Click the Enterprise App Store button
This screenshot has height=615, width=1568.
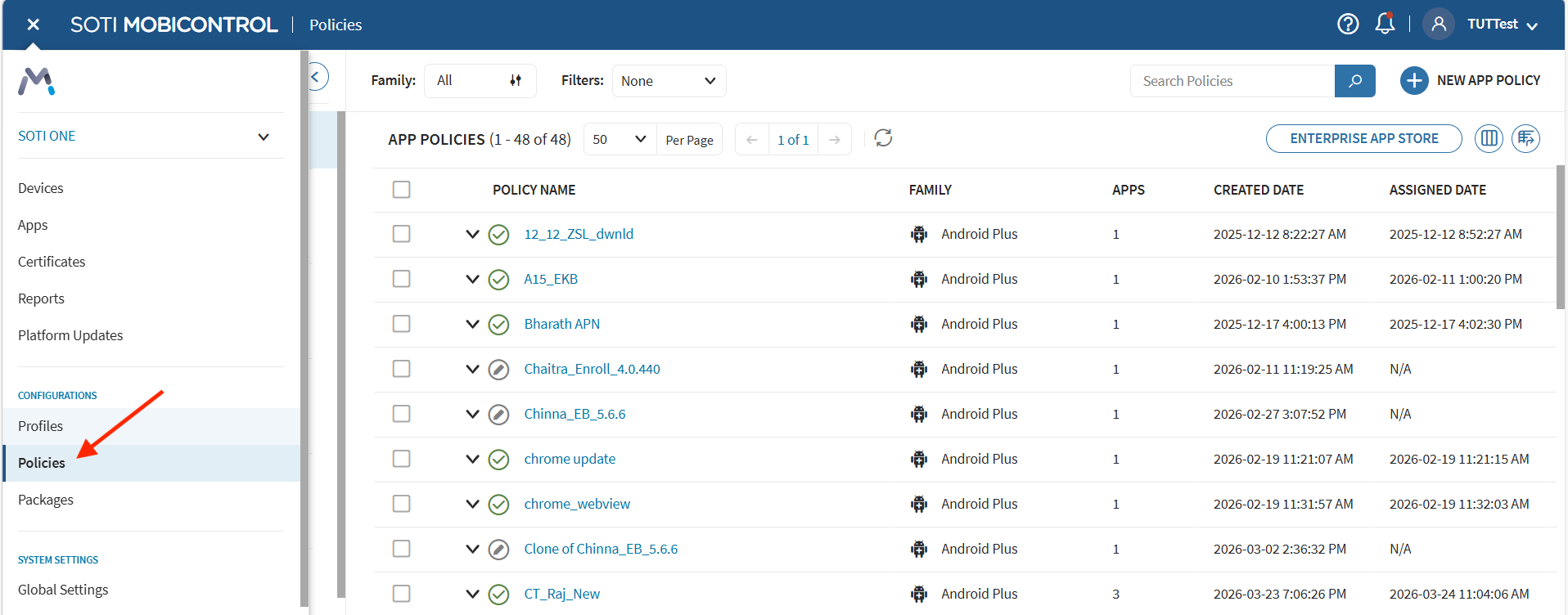point(1363,138)
